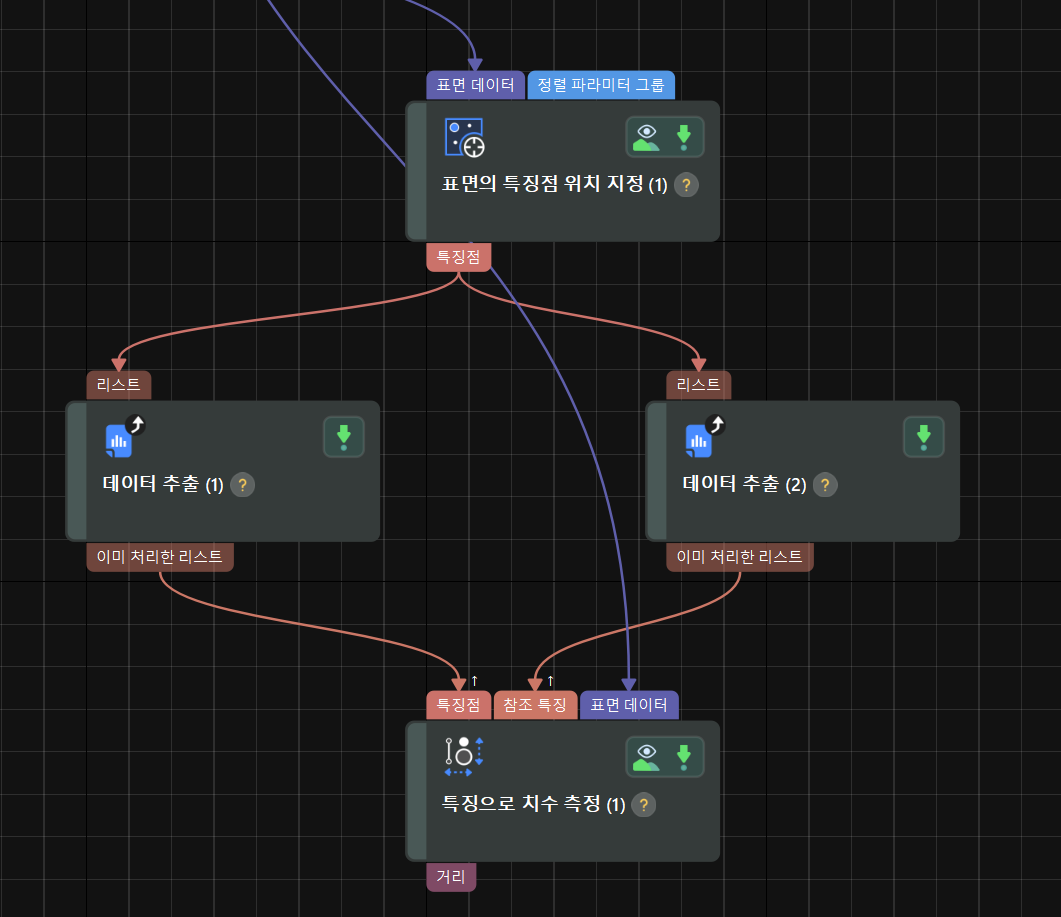Screen dimensions: 1061x917
Task: Run the 특징으로 치수 측정 (1) step
Action: [683, 757]
